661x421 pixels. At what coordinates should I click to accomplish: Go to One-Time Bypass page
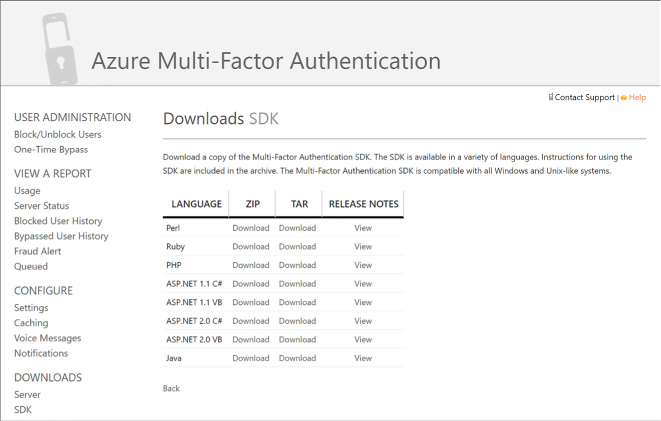click(x=51, y=150)
